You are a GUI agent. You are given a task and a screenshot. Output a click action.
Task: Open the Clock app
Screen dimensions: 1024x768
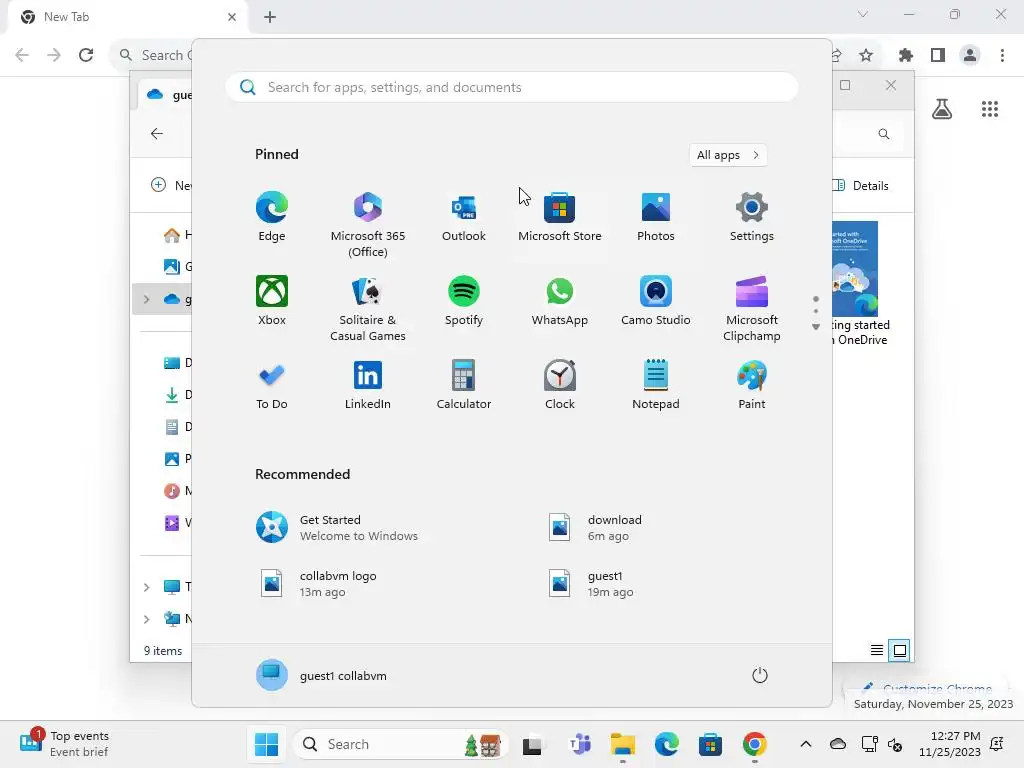tap(560, 385)
